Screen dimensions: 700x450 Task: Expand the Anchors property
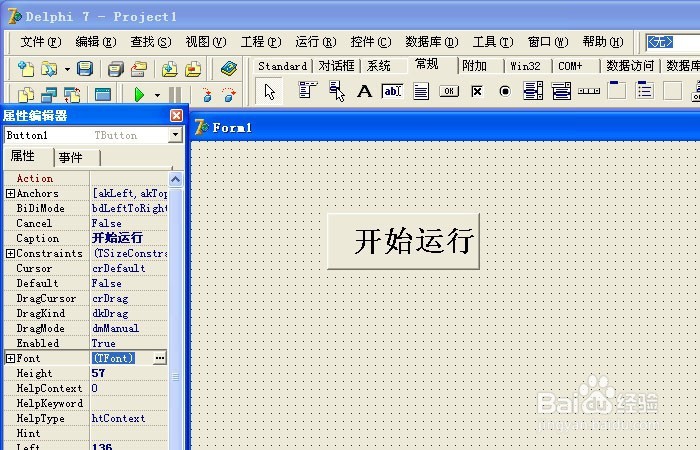point(10,193)
